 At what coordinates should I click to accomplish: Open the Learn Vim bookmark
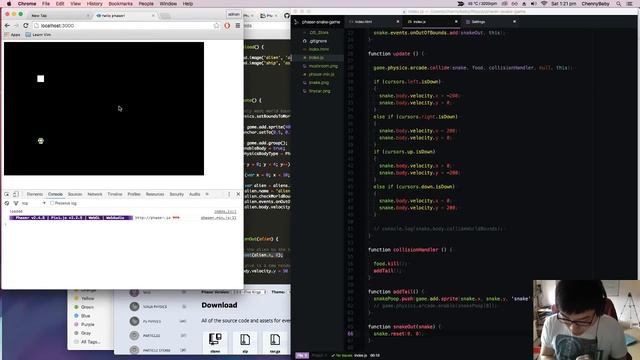click(38, 35)
